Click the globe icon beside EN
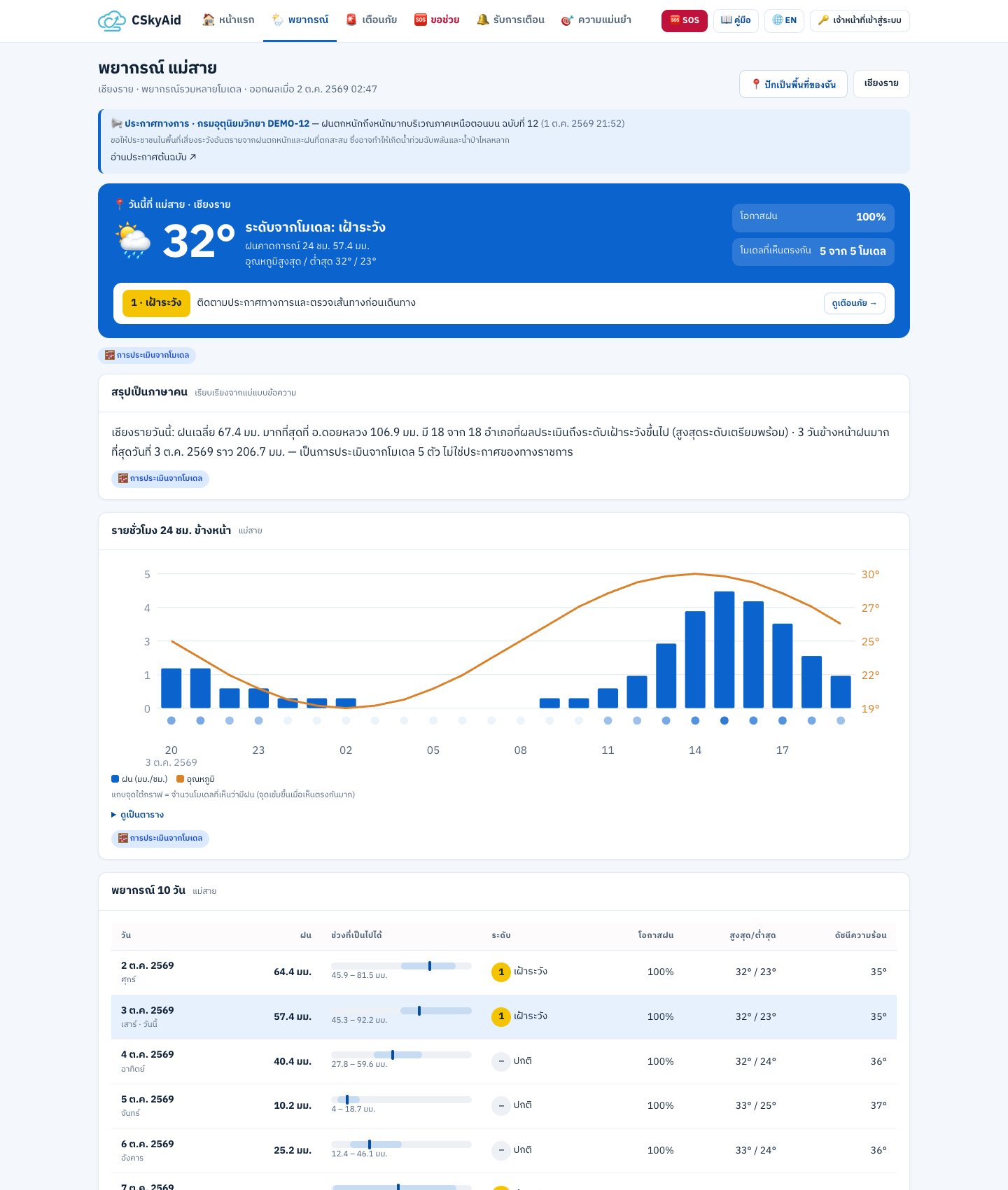Image resolution: width=1008 pixels, height=1190 pixels. click(777, 20)
